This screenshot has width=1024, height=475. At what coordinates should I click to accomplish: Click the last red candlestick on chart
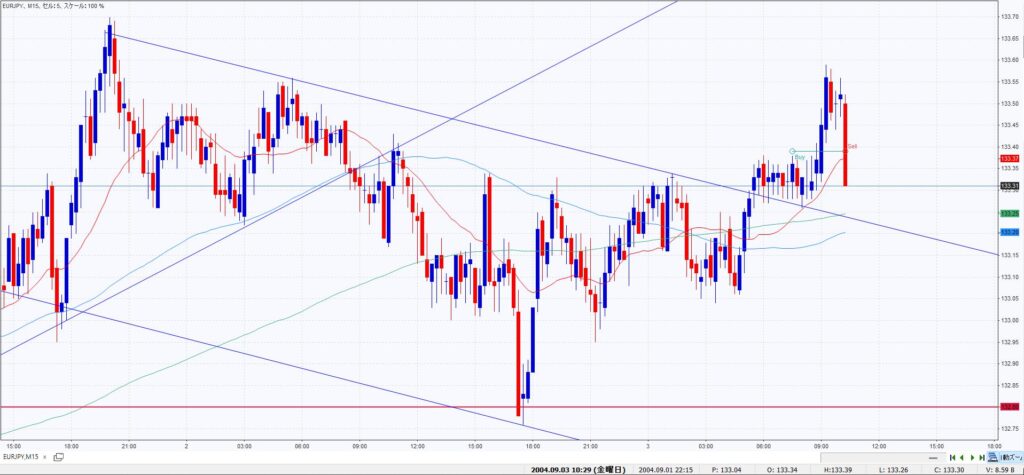pyautogui.click(x=846, y=143)
